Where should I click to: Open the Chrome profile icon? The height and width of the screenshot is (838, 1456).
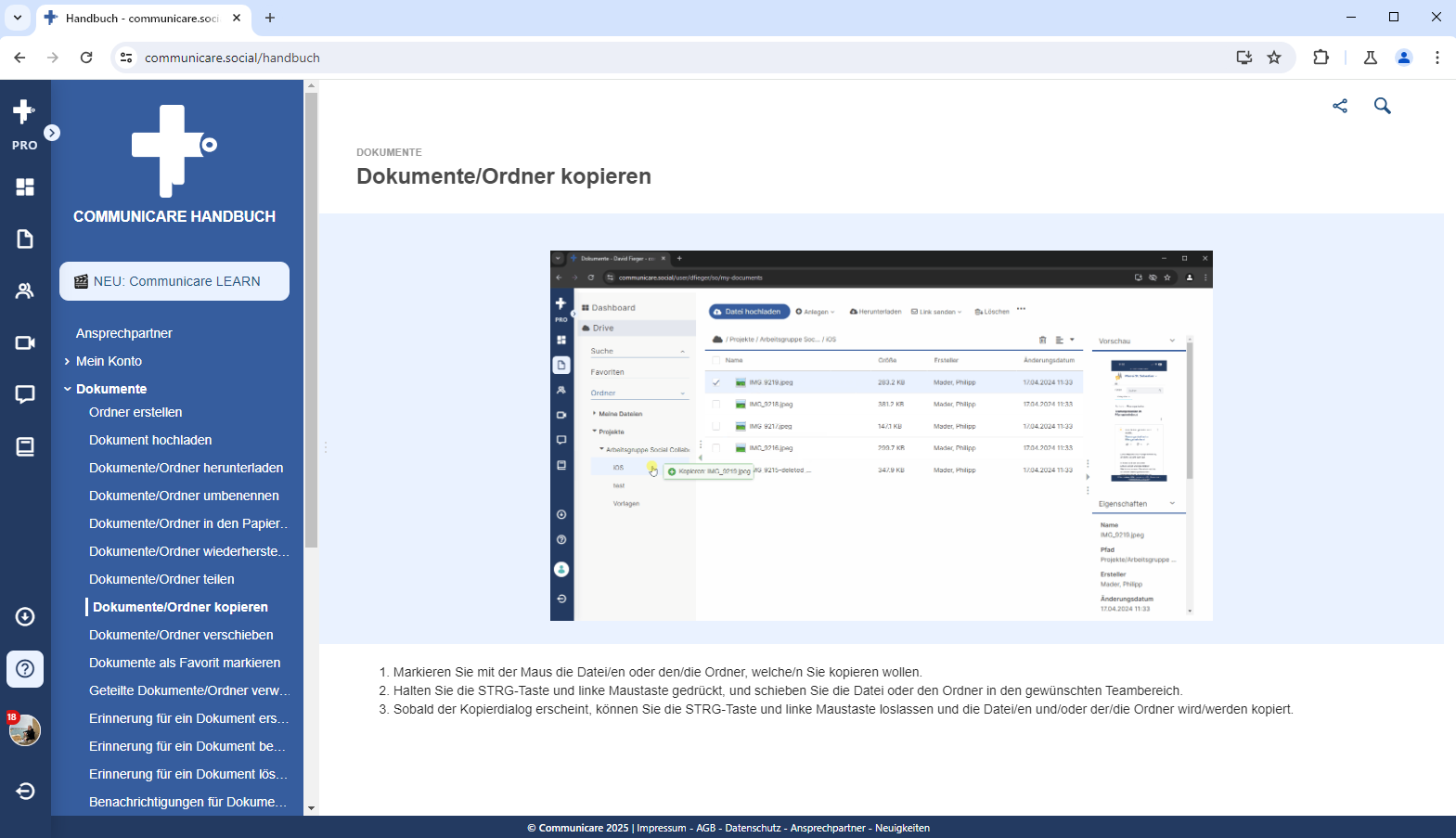pos(1404,58)
